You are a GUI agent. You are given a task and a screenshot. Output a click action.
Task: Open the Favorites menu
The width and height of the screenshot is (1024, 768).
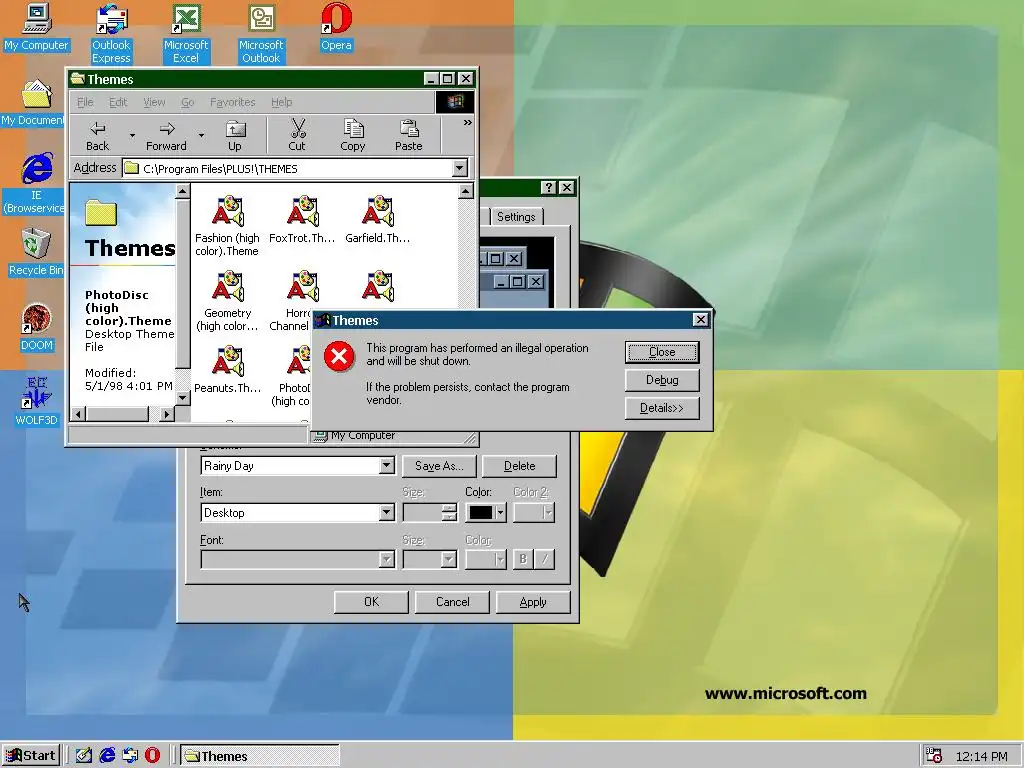pos(232,102)
